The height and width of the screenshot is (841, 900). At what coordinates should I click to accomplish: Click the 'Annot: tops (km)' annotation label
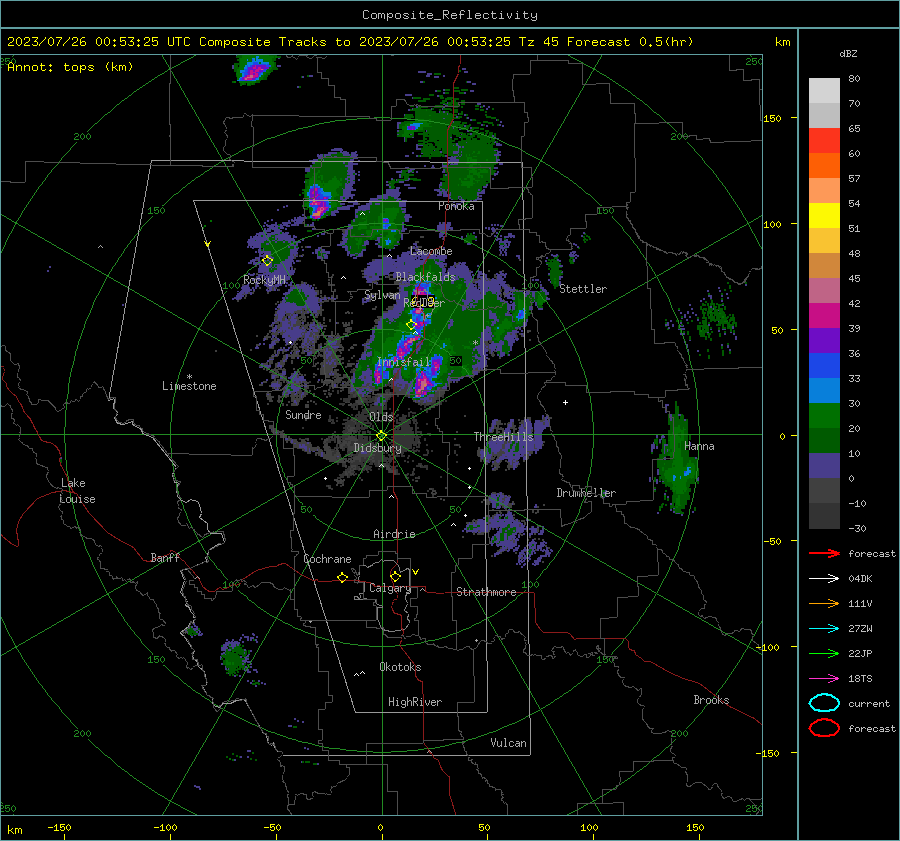pos(70,67)
